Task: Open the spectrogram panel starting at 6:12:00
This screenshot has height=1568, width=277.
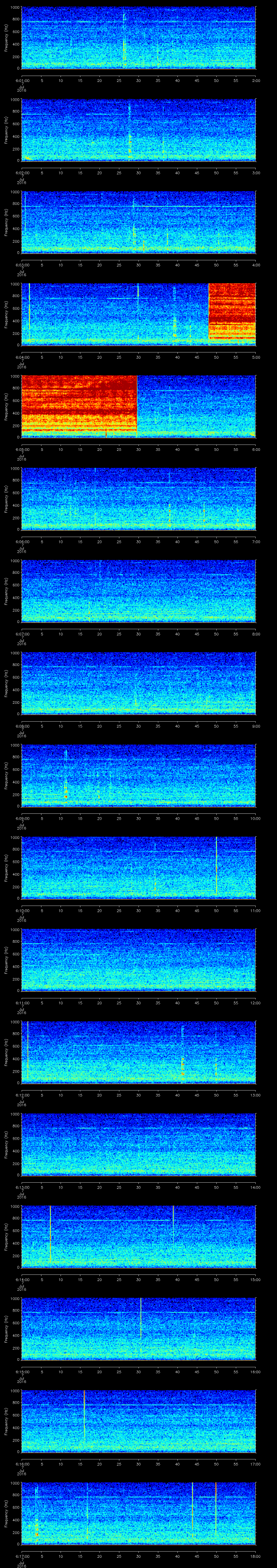Action: click(138, 1052)
